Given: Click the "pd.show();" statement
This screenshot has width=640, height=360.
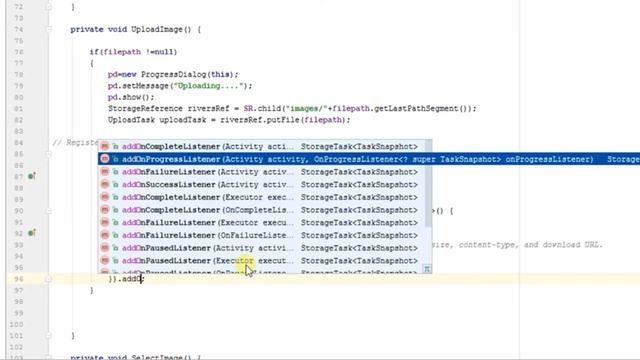Looking at the screenshot, I should (131, 97).
